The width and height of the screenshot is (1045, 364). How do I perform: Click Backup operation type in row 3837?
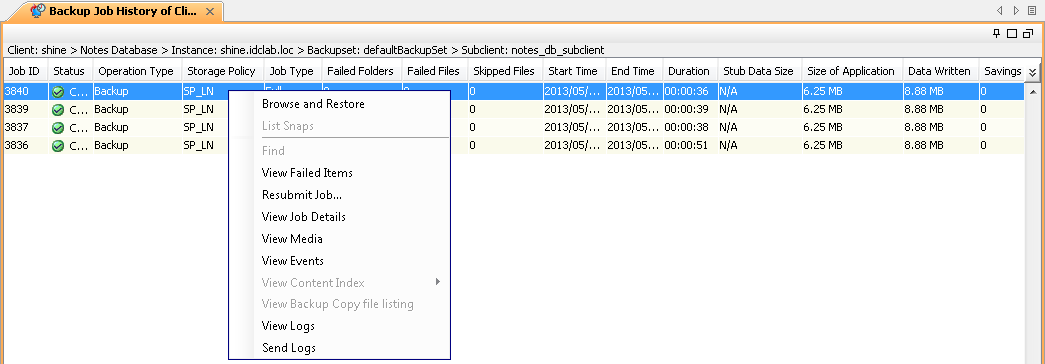[111, 127]
